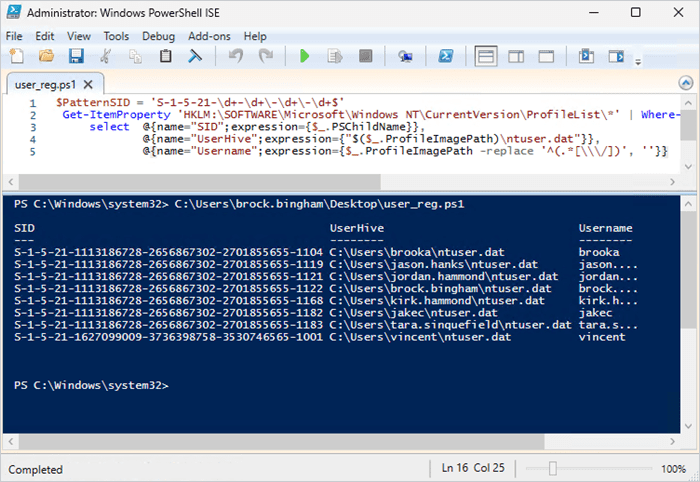700x482 pixels.
Task: Click the SID ending in 1121
Action: coord(168,276)
